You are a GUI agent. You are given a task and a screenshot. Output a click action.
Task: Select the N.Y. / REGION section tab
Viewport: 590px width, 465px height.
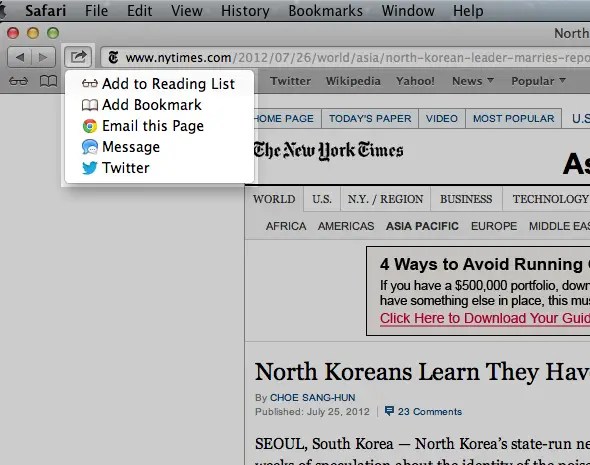pyautogui.click(x=385, y=199)
